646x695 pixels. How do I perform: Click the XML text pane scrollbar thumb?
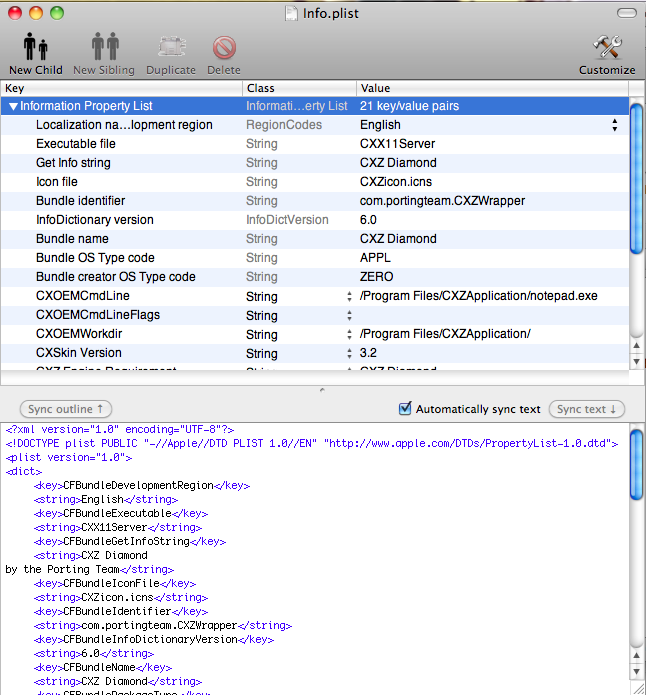point(637,465)
